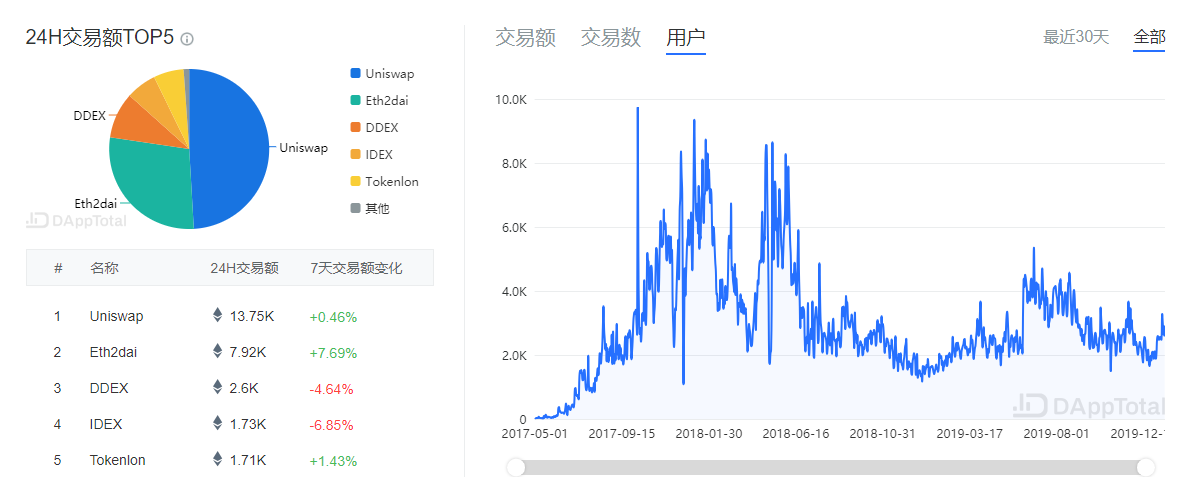Click the left handle of the range slider
1186x477 pixels.
[516, 467]
